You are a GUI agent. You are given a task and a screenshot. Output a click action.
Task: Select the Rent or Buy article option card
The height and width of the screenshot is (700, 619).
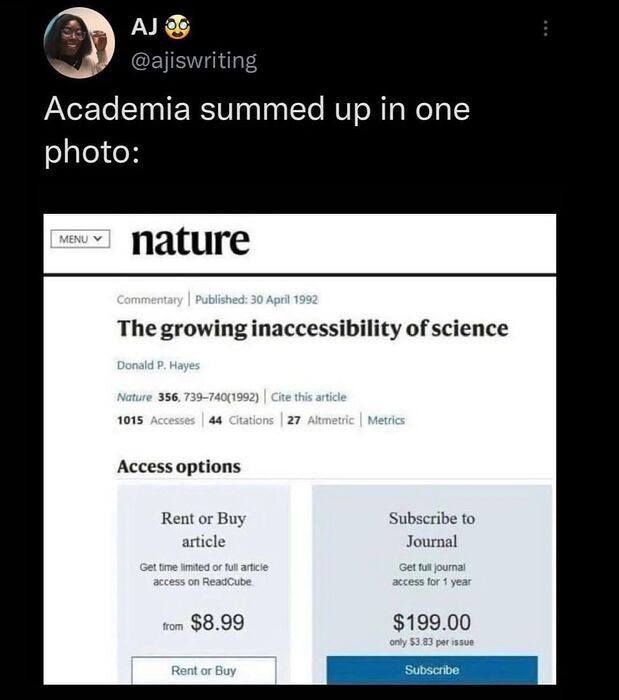tap(203, 560)
